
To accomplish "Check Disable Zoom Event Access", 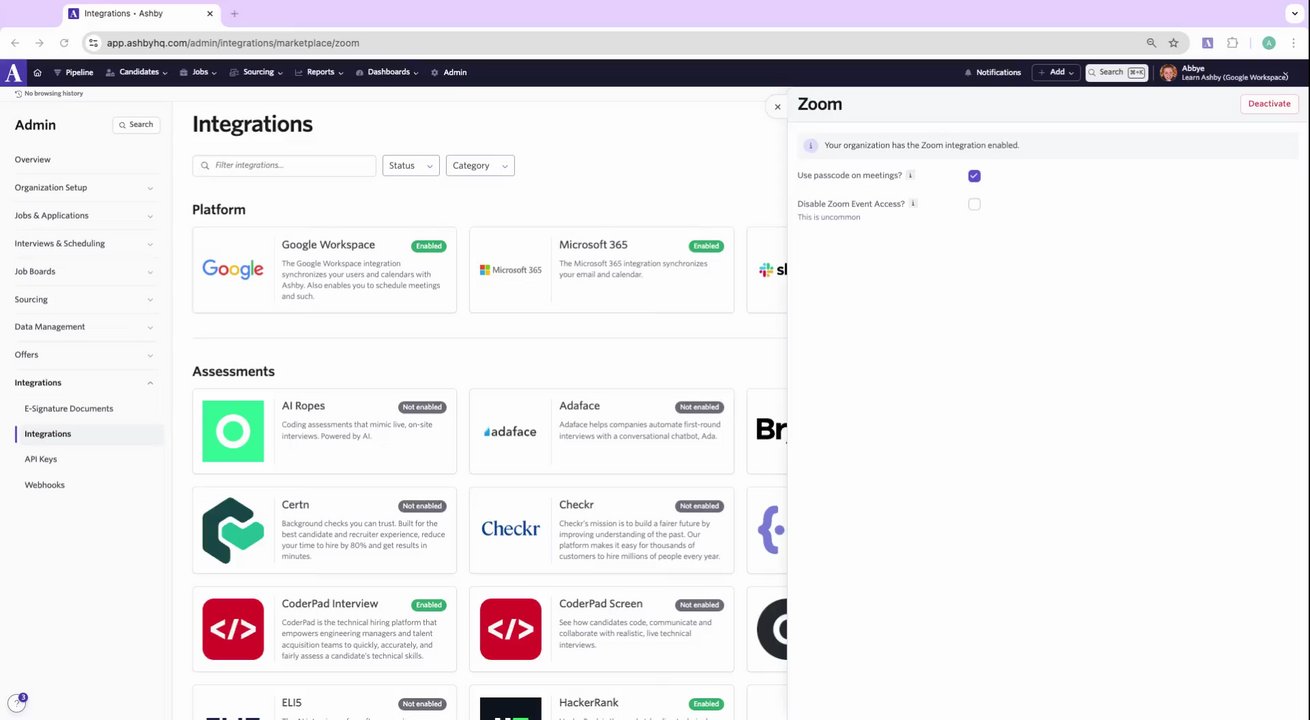I will coord(974,204).
